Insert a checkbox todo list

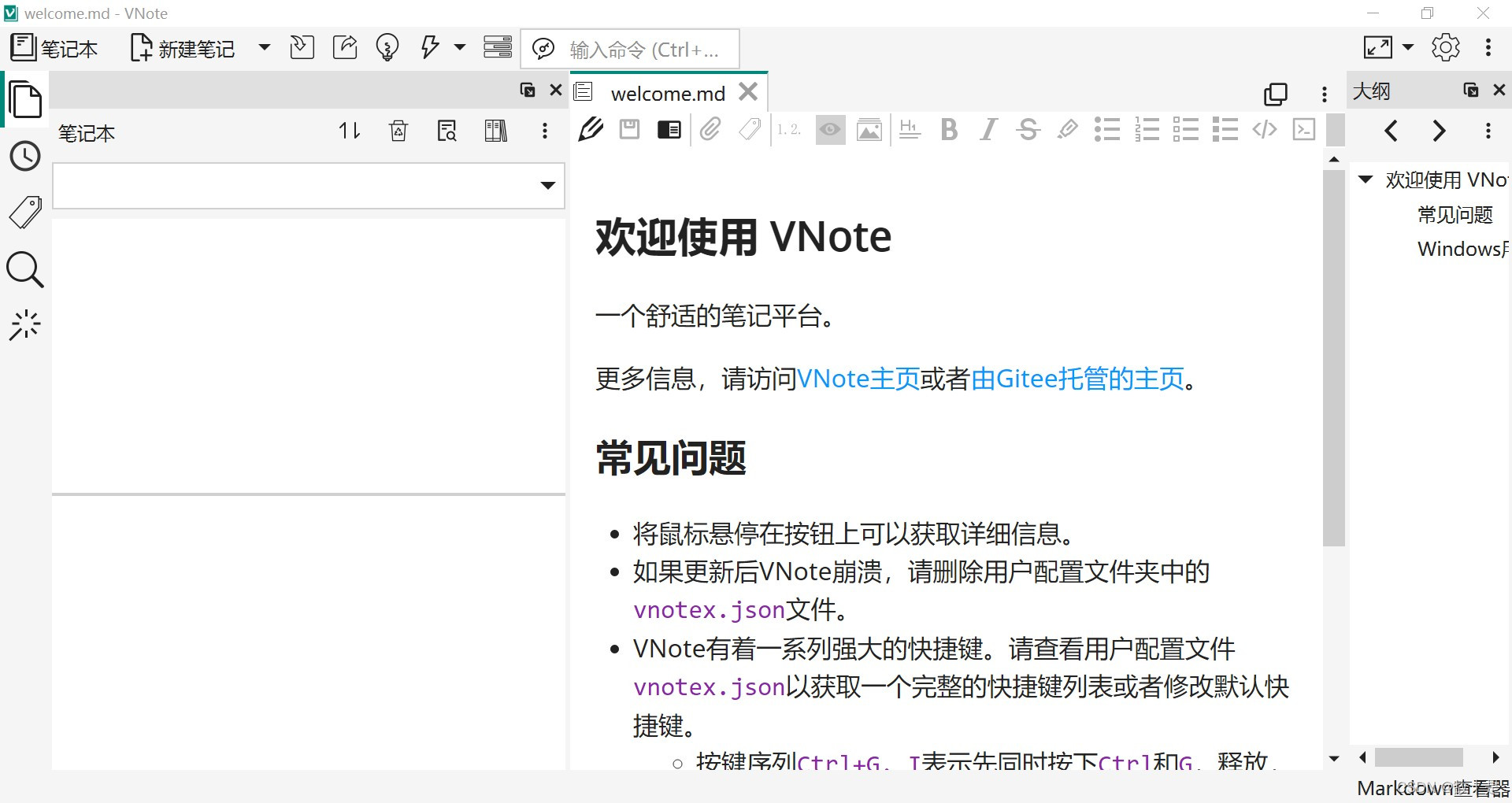(x=1186, y=129)
